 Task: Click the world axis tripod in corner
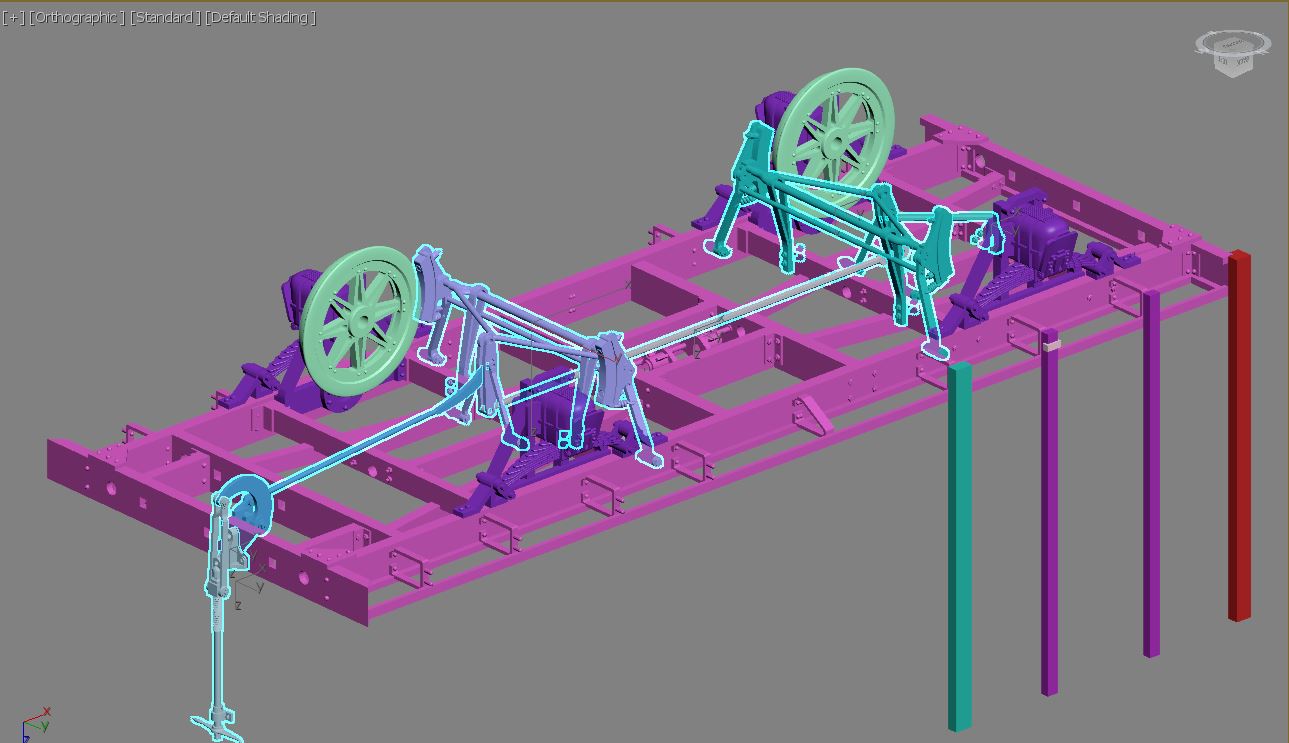click(36, 723)
